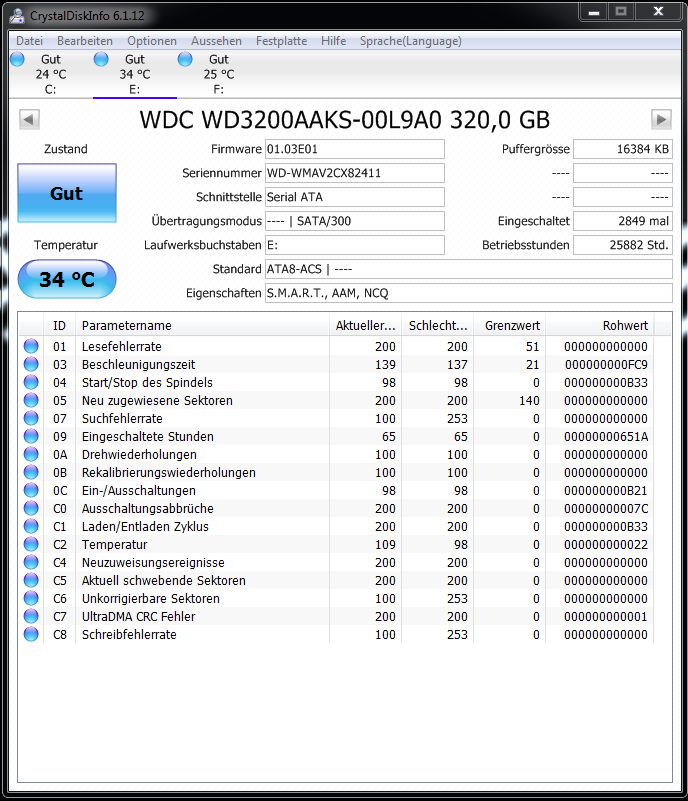
Task: Select the Neu zugewiesene Sektoren parameter name
Action: coord(157,400)
